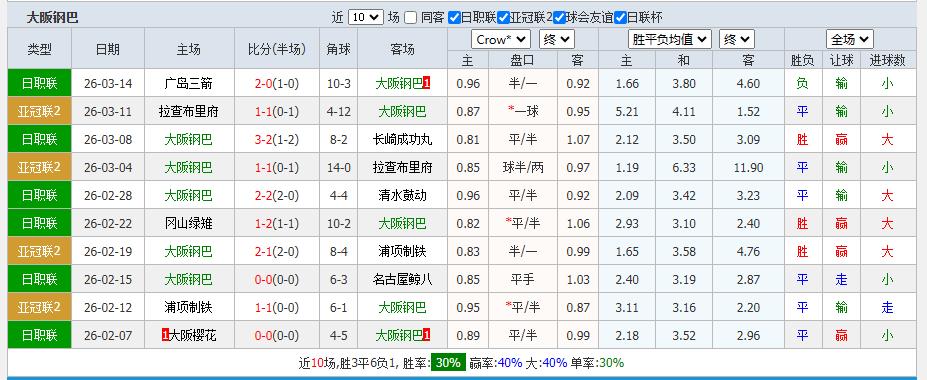Click the 6.33 draw odds value
The width and height of the screenshot is (927, 380).
[684, 168]
